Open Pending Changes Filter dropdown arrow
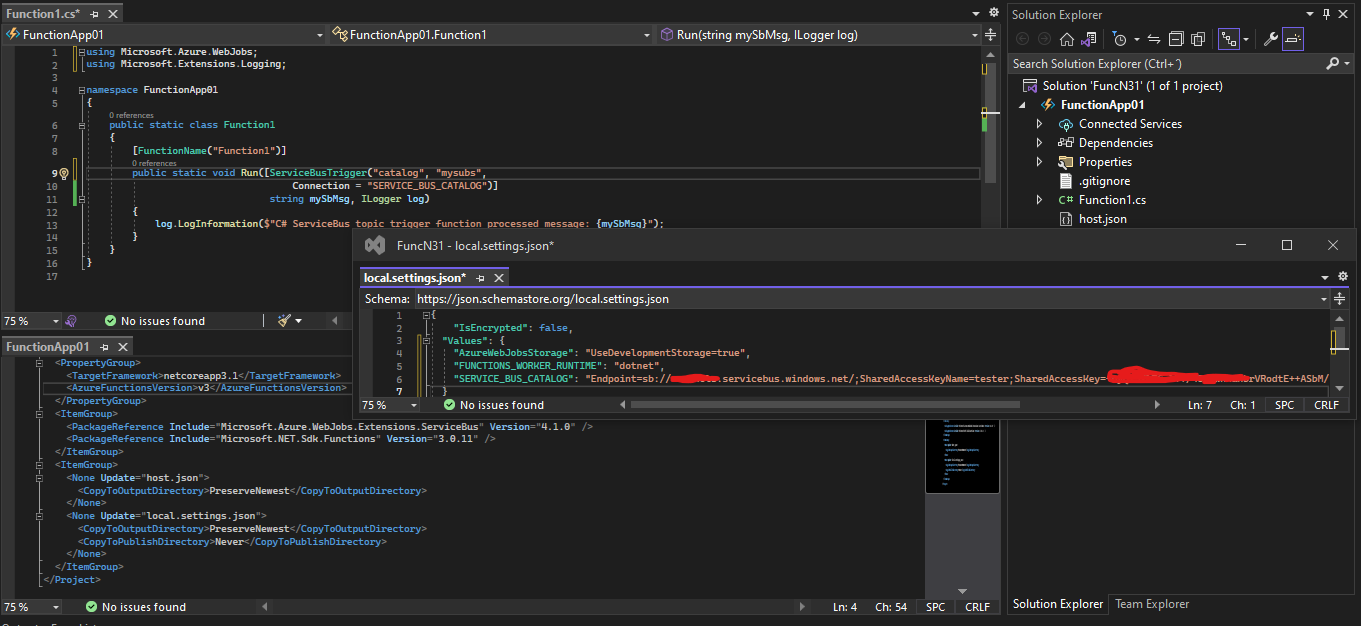The image size is (1361, 626). click(x=1135, y=41)
